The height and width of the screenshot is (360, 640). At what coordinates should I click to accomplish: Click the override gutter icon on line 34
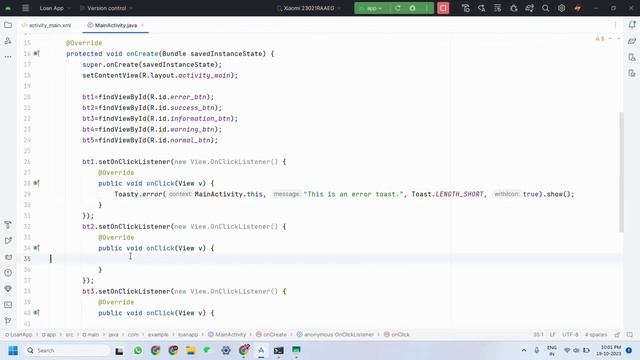click(37, 248)
